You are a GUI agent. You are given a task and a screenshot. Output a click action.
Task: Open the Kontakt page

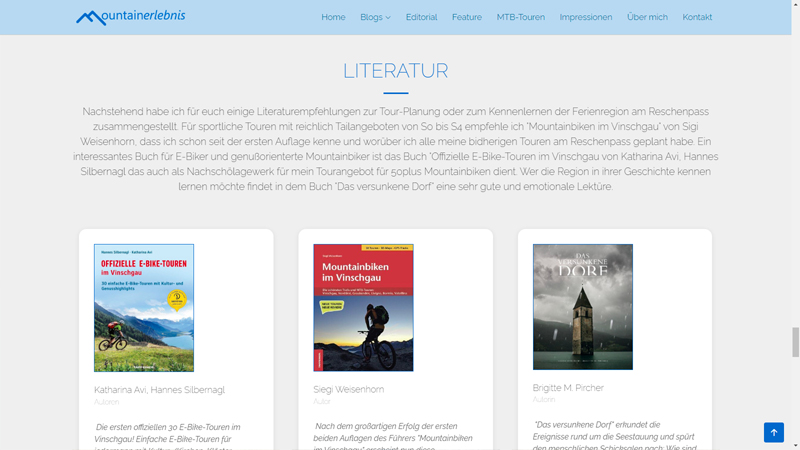coord(697,17)
